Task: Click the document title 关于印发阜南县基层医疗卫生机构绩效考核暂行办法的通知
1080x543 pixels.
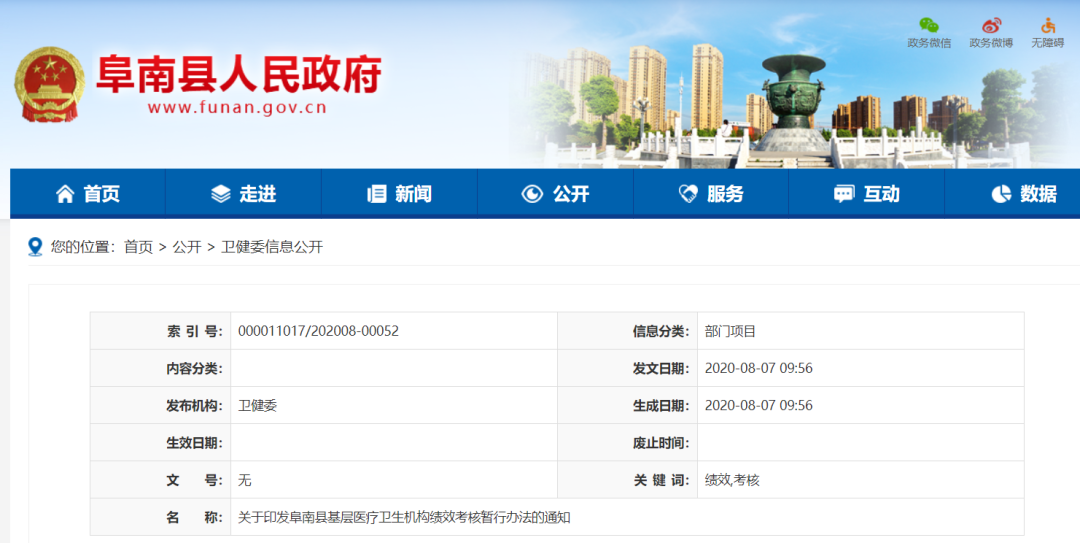Action: 404,517
